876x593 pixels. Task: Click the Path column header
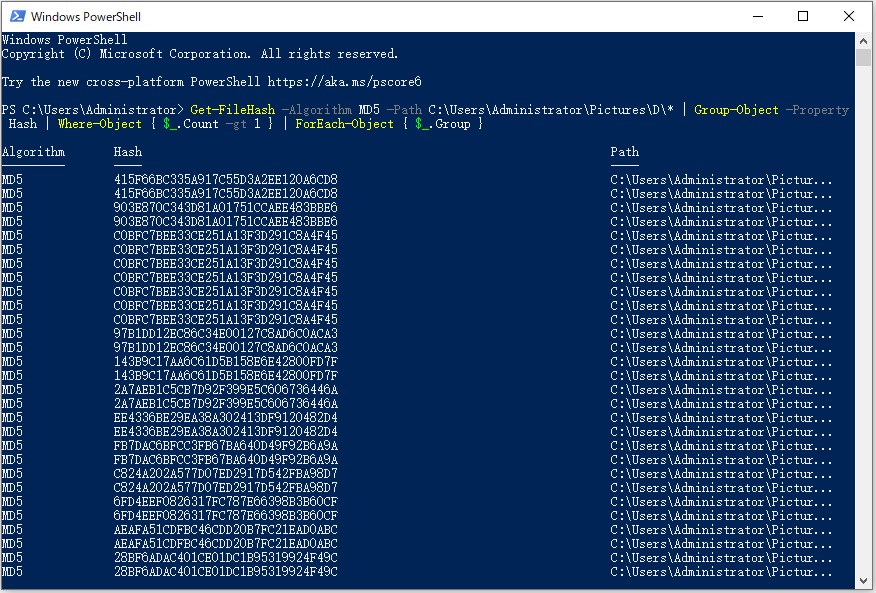click(x=624, y=152)
